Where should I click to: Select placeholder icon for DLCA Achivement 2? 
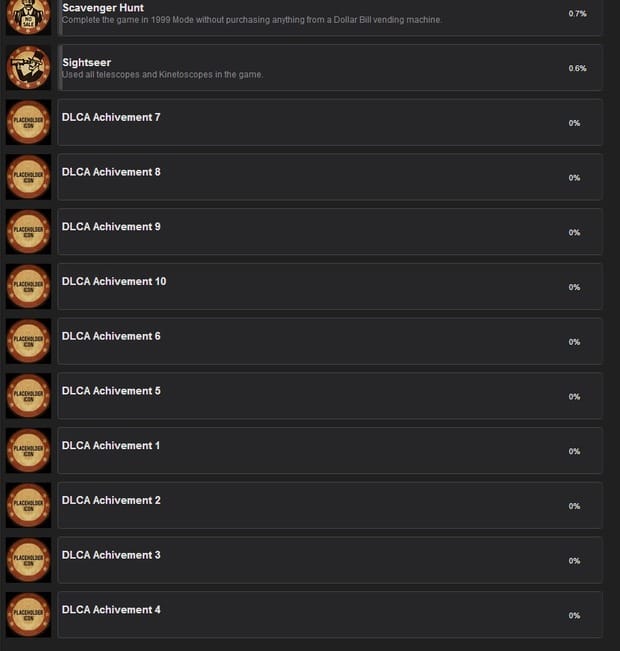28,506
